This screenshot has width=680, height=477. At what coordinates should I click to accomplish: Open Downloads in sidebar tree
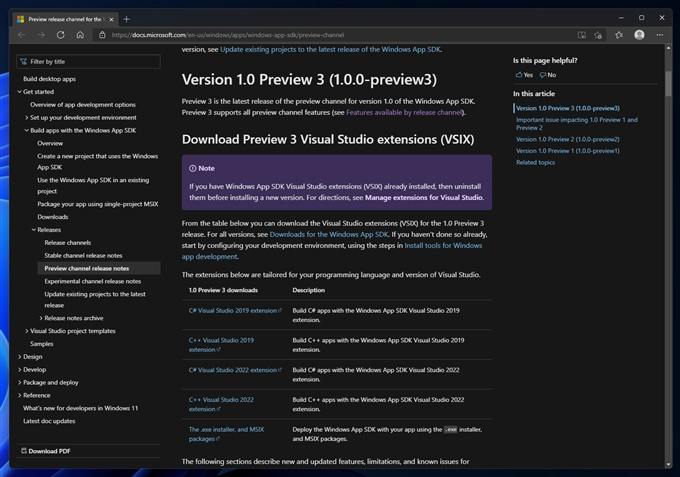[52, 217]
